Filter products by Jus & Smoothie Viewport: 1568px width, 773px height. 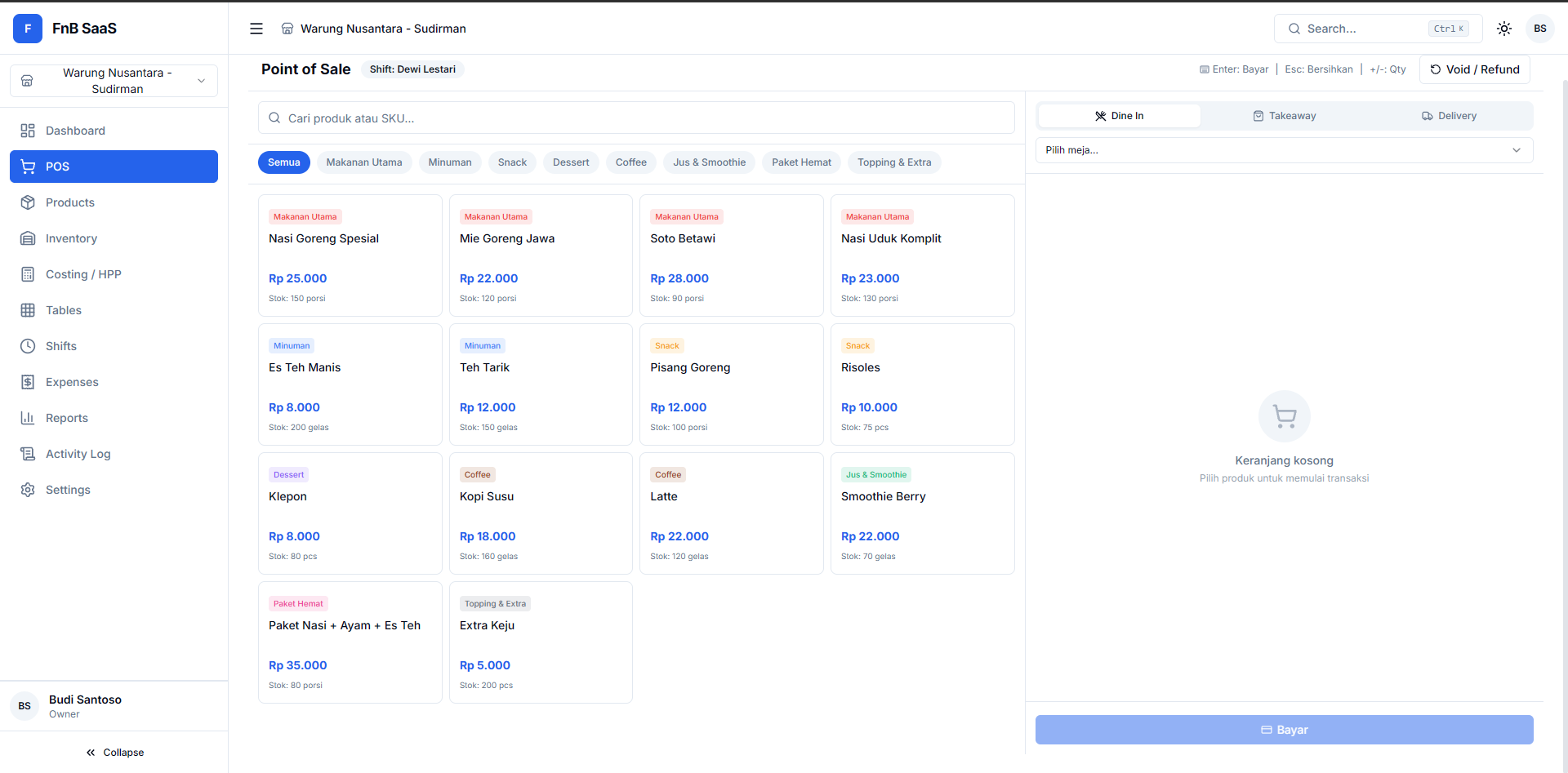point(709,162)
